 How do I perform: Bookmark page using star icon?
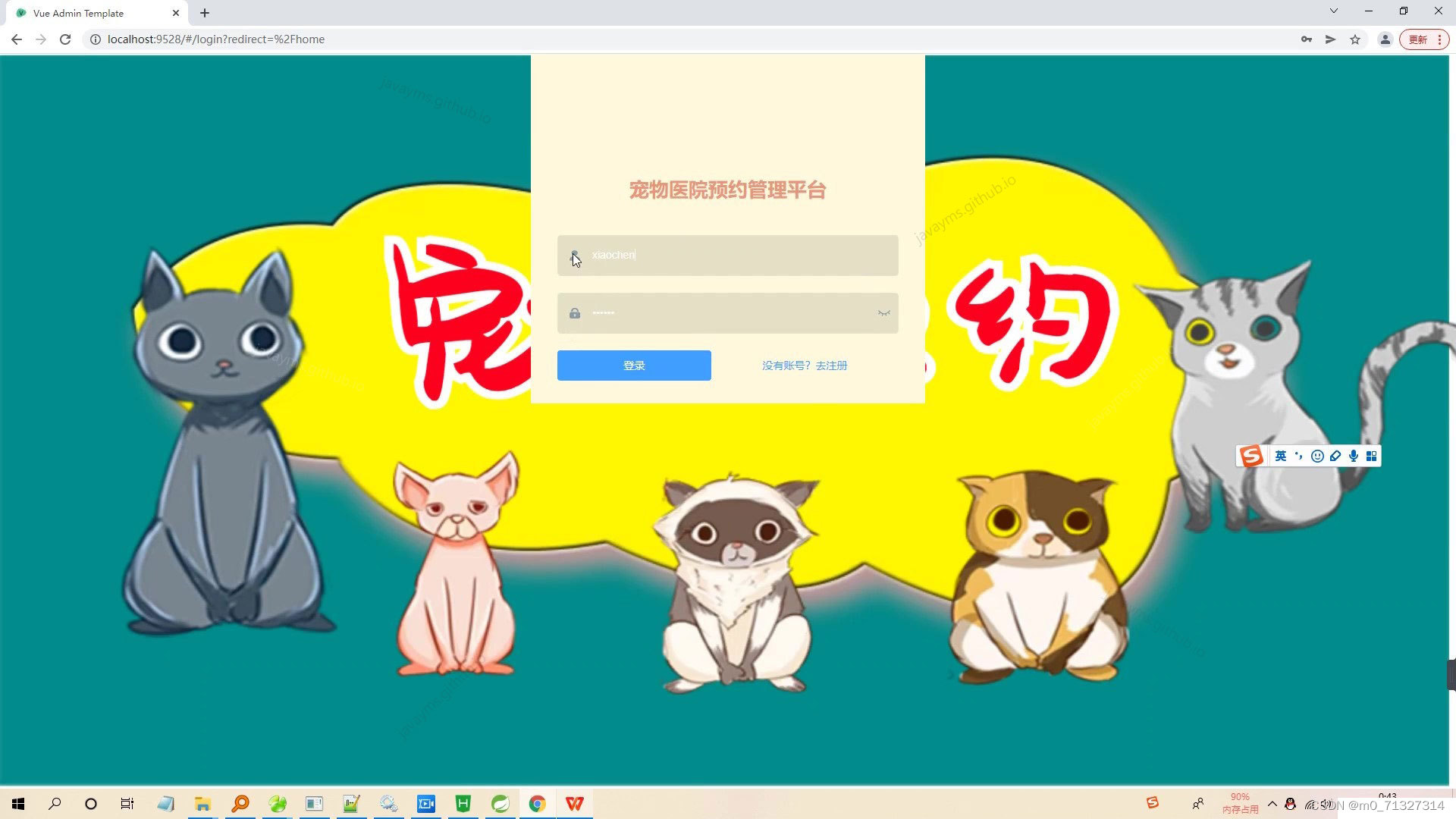click(x=1355, y=39)
